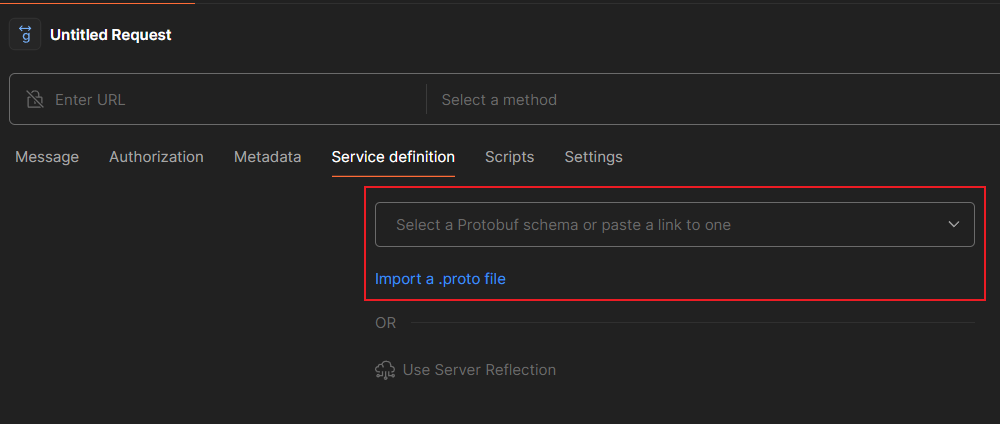Go to the Metadata tab
The width and height of the screenshot is (1000, 424).
coord(267,157)
